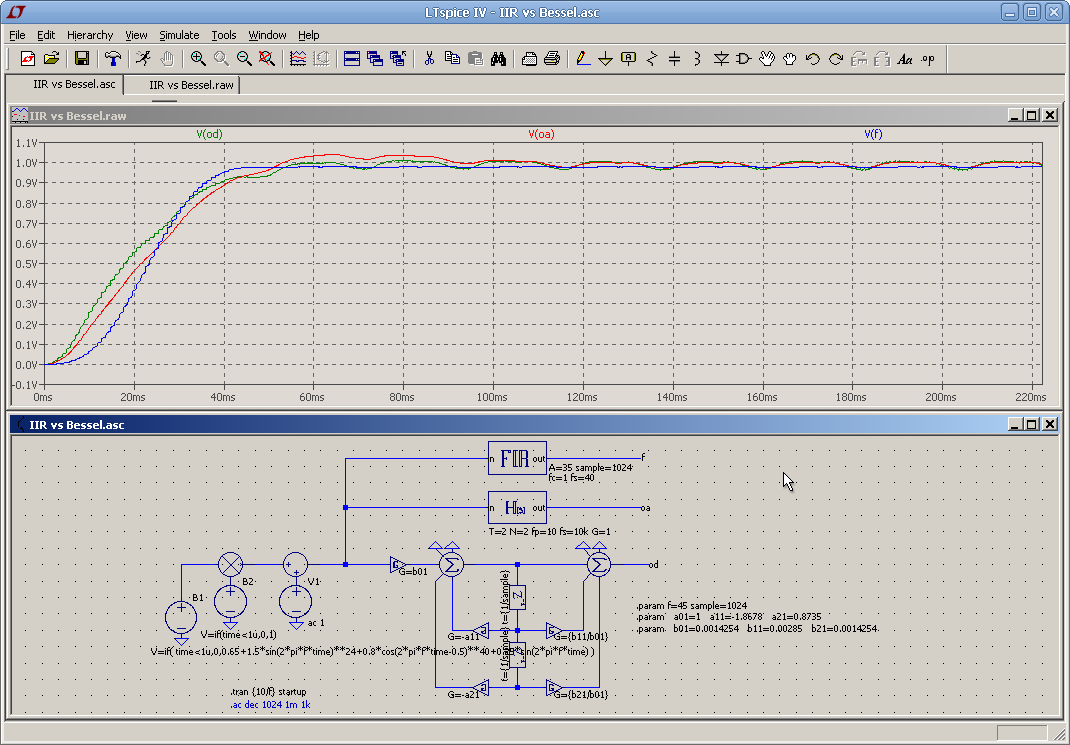
Task: Pick the Resistor component tool
Action: [x=652, y=59]
